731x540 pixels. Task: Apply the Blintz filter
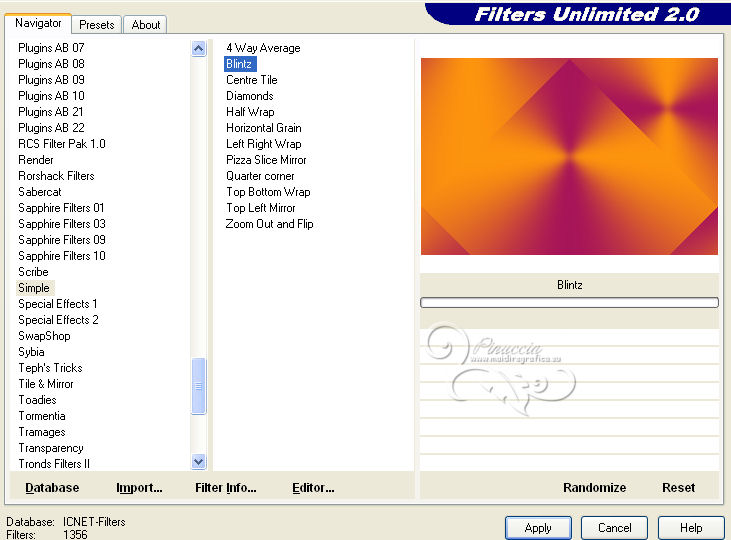(538, 528)
